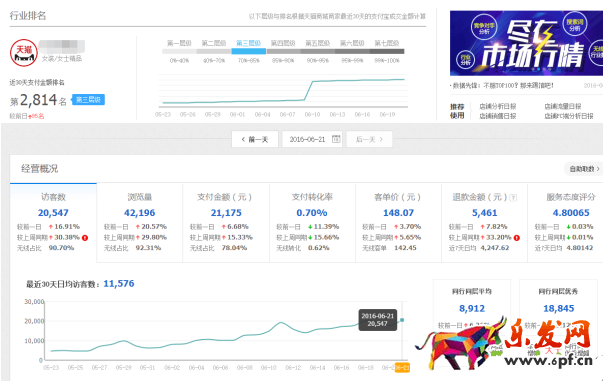Go to previous day with 前一天
The width and height of the screenshot is (603, 381).
pyautogui.click(x=255, y=139)
